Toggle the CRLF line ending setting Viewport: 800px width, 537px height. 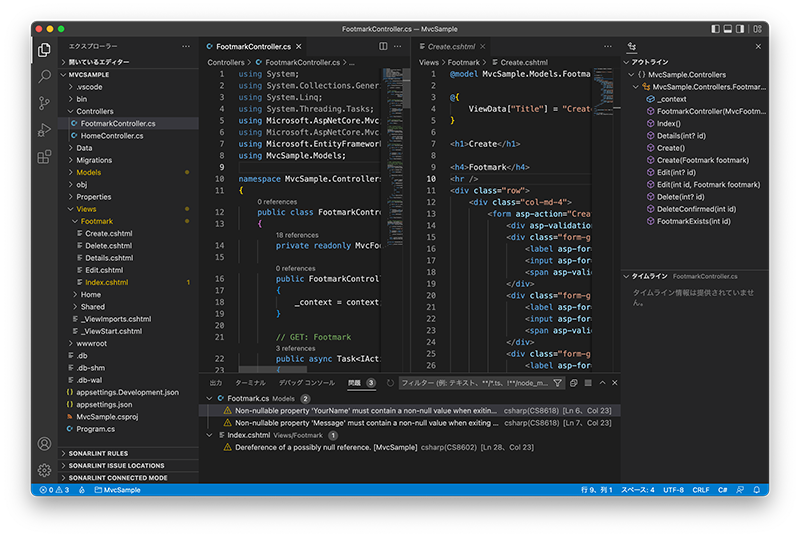[700, 490]
